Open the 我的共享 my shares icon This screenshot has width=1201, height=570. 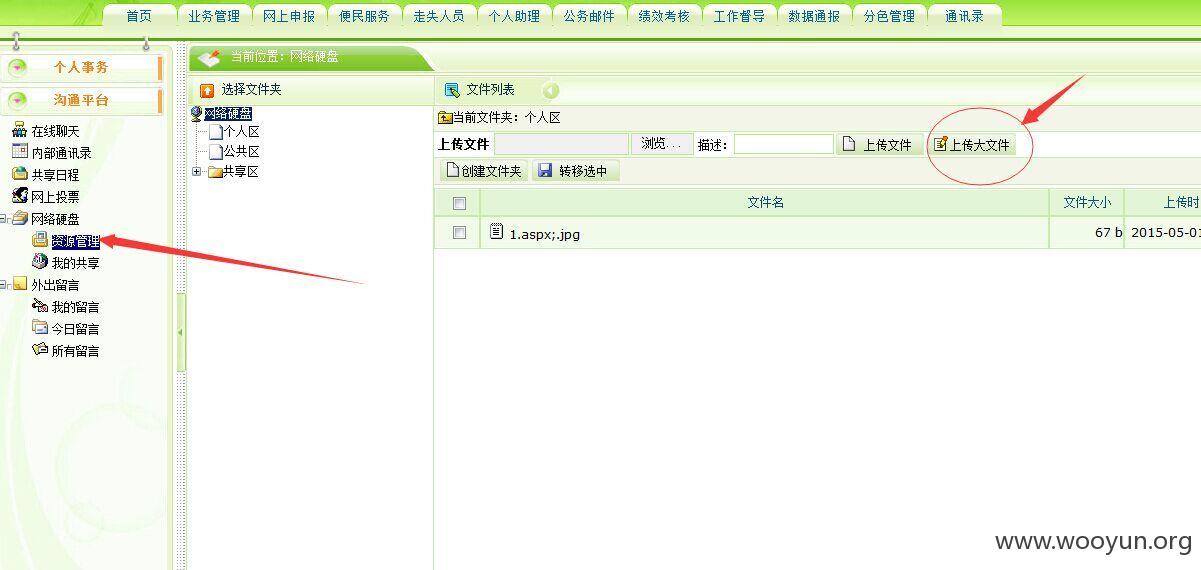pyautogui.click(x=40, y=262)
